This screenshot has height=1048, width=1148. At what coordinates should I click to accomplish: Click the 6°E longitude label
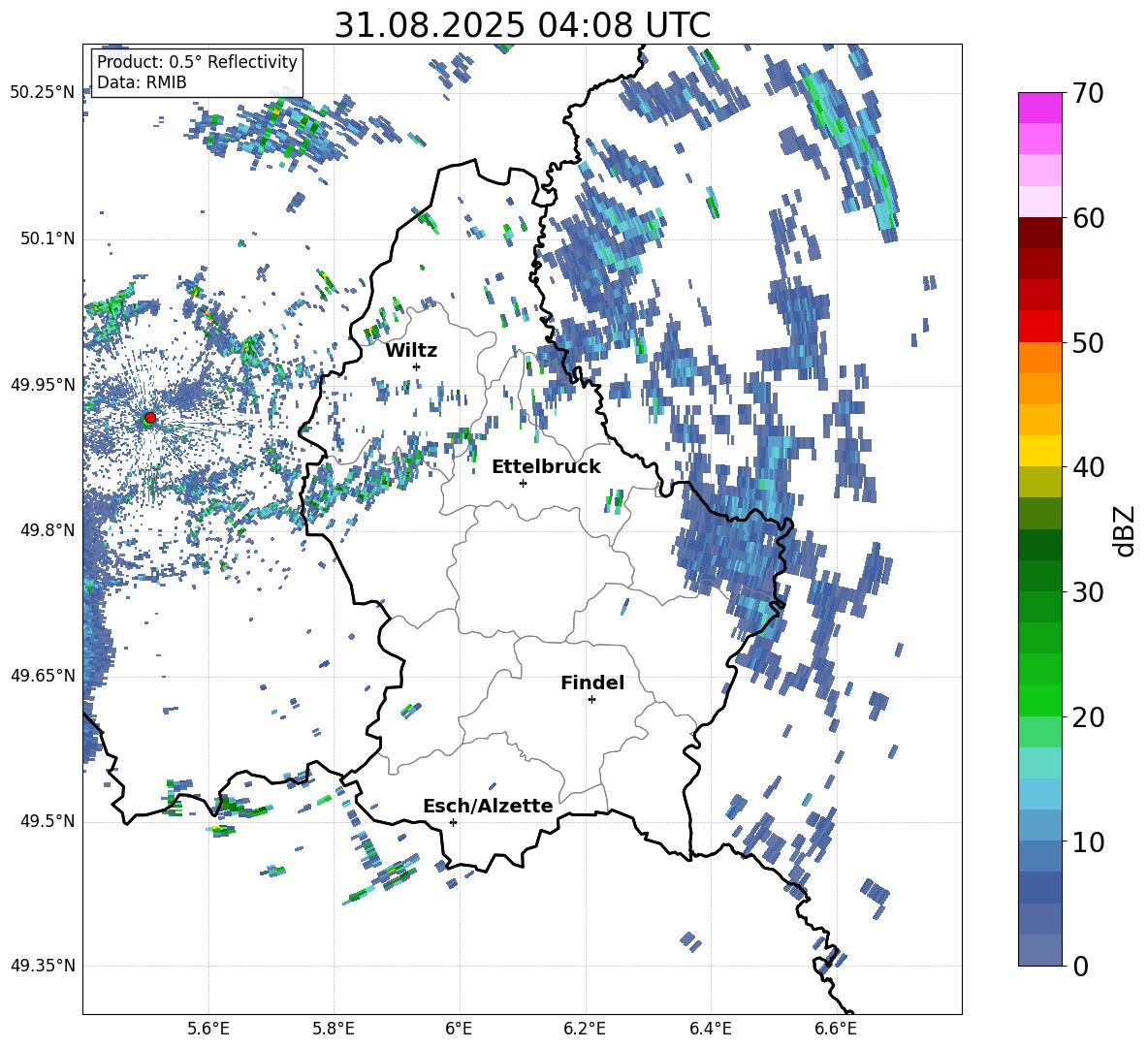pos(459,1029)
